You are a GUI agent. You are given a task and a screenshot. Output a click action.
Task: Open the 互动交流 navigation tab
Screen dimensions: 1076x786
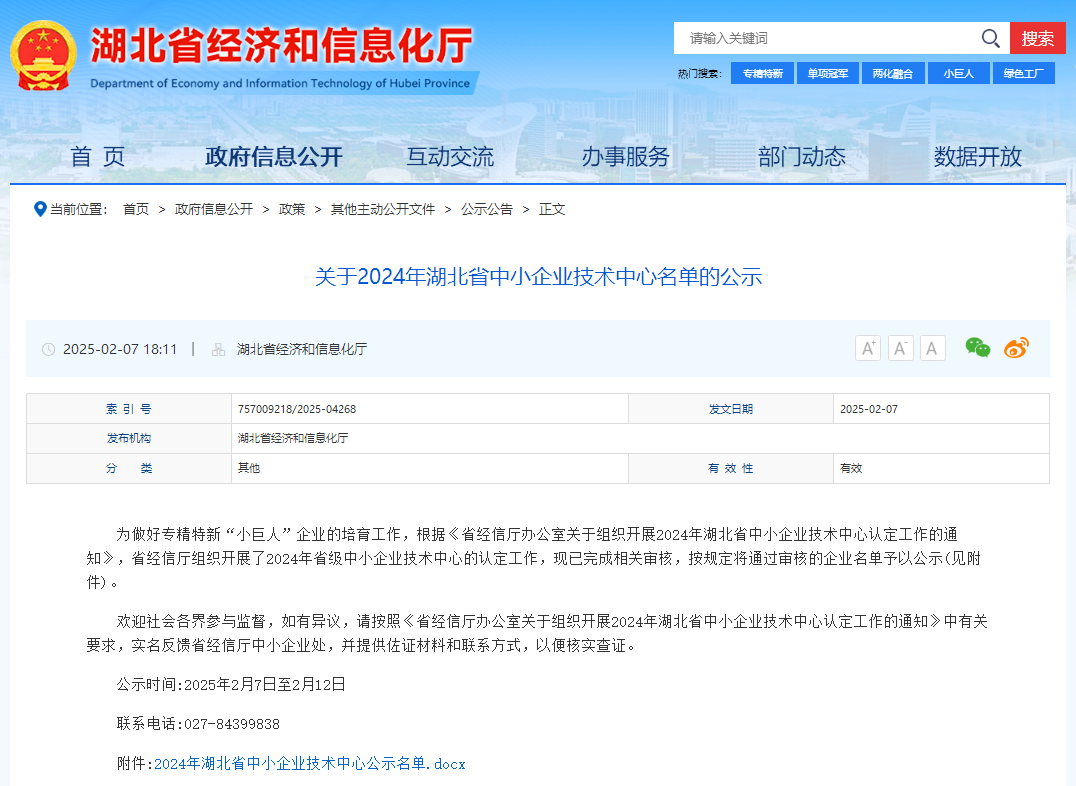450,157
